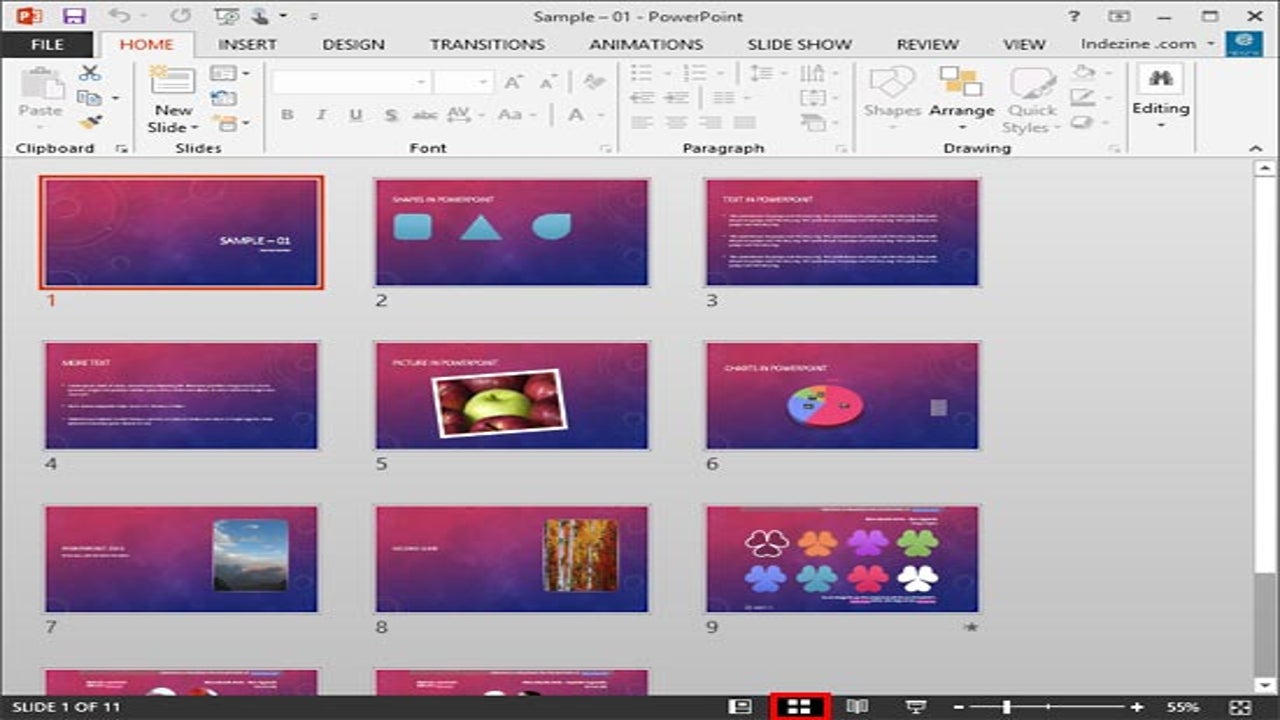The height and width of the screenshot is (720, 1280).
Task: Click the Format Painter brush icon
Action: (90, 122)
